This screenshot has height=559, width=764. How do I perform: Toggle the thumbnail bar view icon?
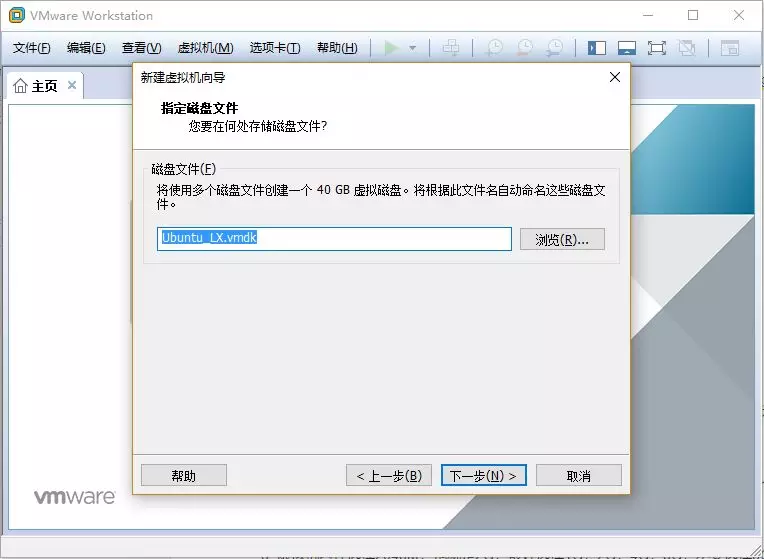(627, 48)
